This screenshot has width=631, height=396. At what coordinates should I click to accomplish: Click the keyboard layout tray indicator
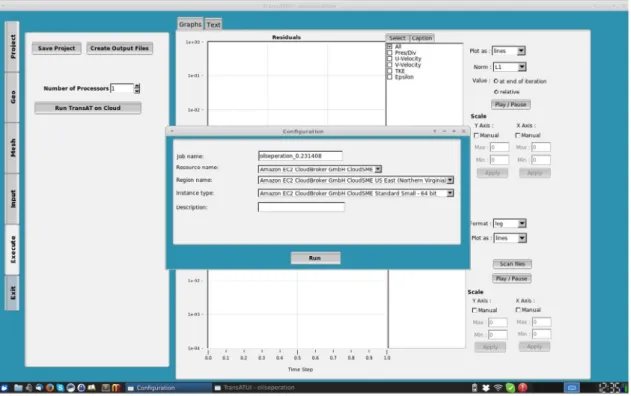tap(571, 388)
